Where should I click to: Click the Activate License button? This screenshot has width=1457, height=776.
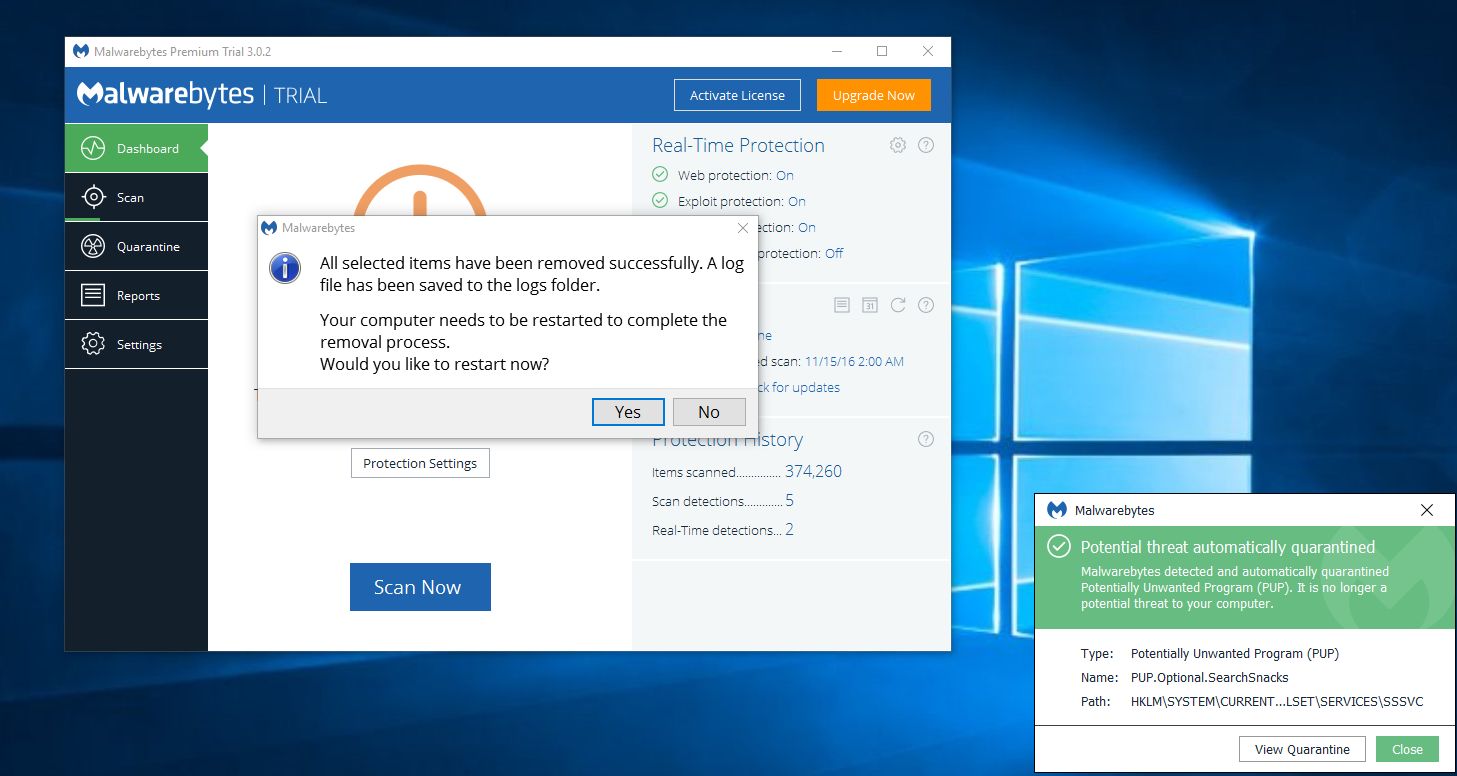[737, 95]
